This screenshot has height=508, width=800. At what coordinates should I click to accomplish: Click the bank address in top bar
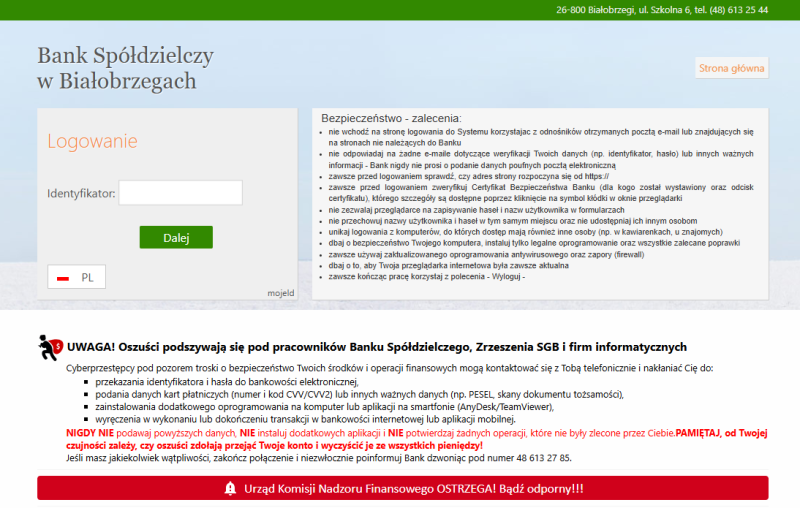pyautogui.click(x=662, y=10)
